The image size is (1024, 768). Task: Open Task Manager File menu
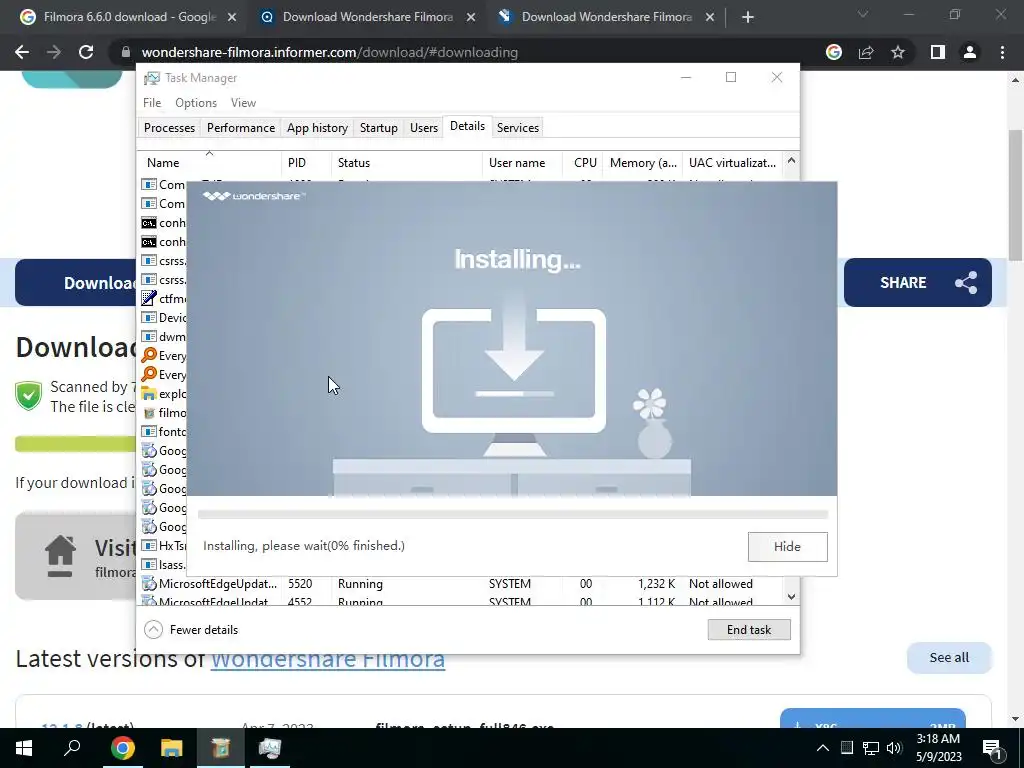click(152, 103)
